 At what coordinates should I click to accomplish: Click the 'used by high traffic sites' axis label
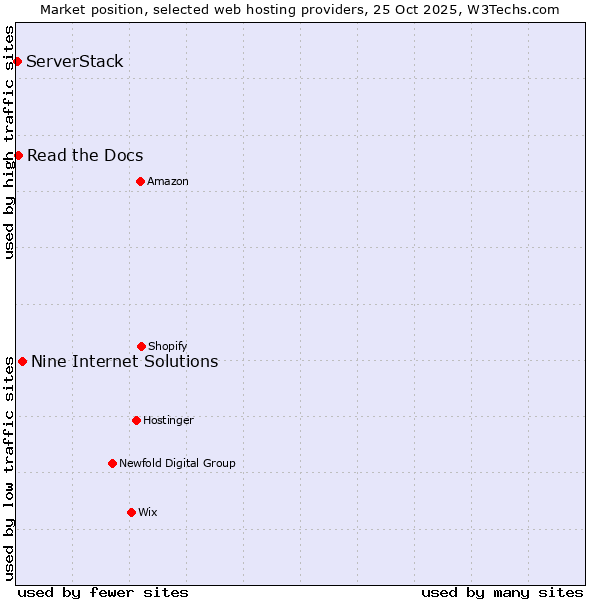tap(9, 142)
